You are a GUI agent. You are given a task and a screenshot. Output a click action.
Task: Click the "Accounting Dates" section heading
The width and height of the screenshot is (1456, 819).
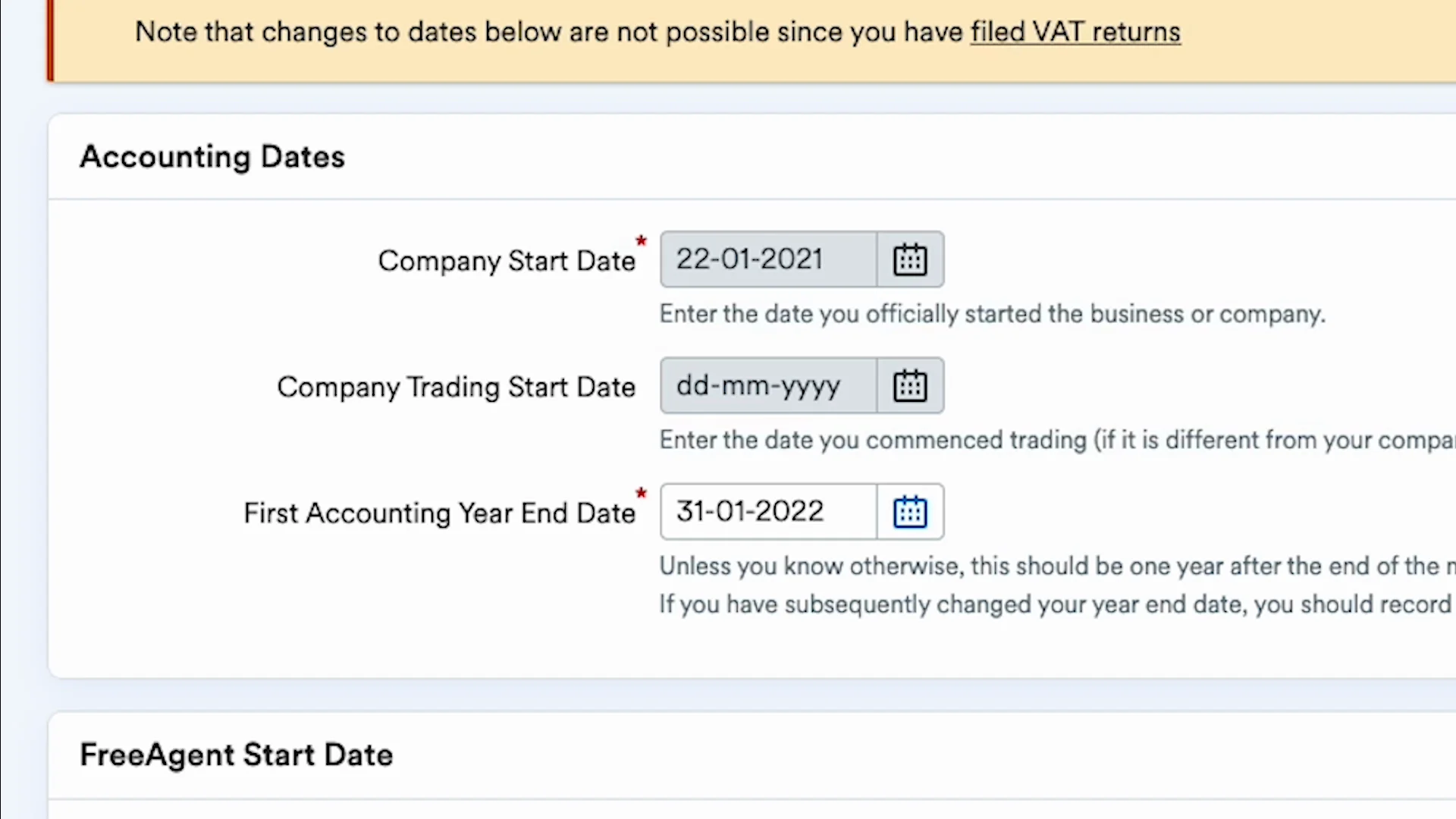tap(212, 157)
